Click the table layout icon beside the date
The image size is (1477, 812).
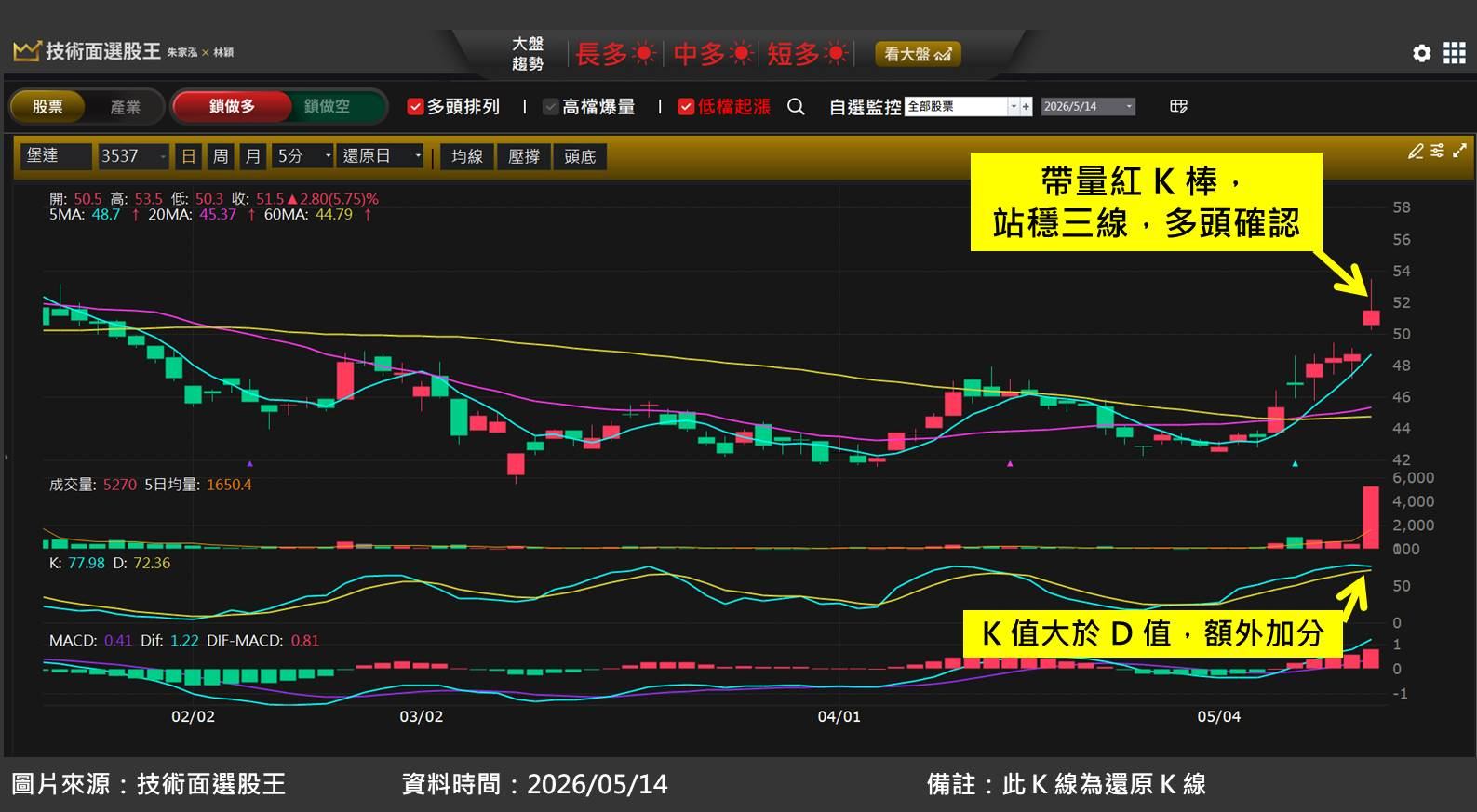tap(1178, 107)
